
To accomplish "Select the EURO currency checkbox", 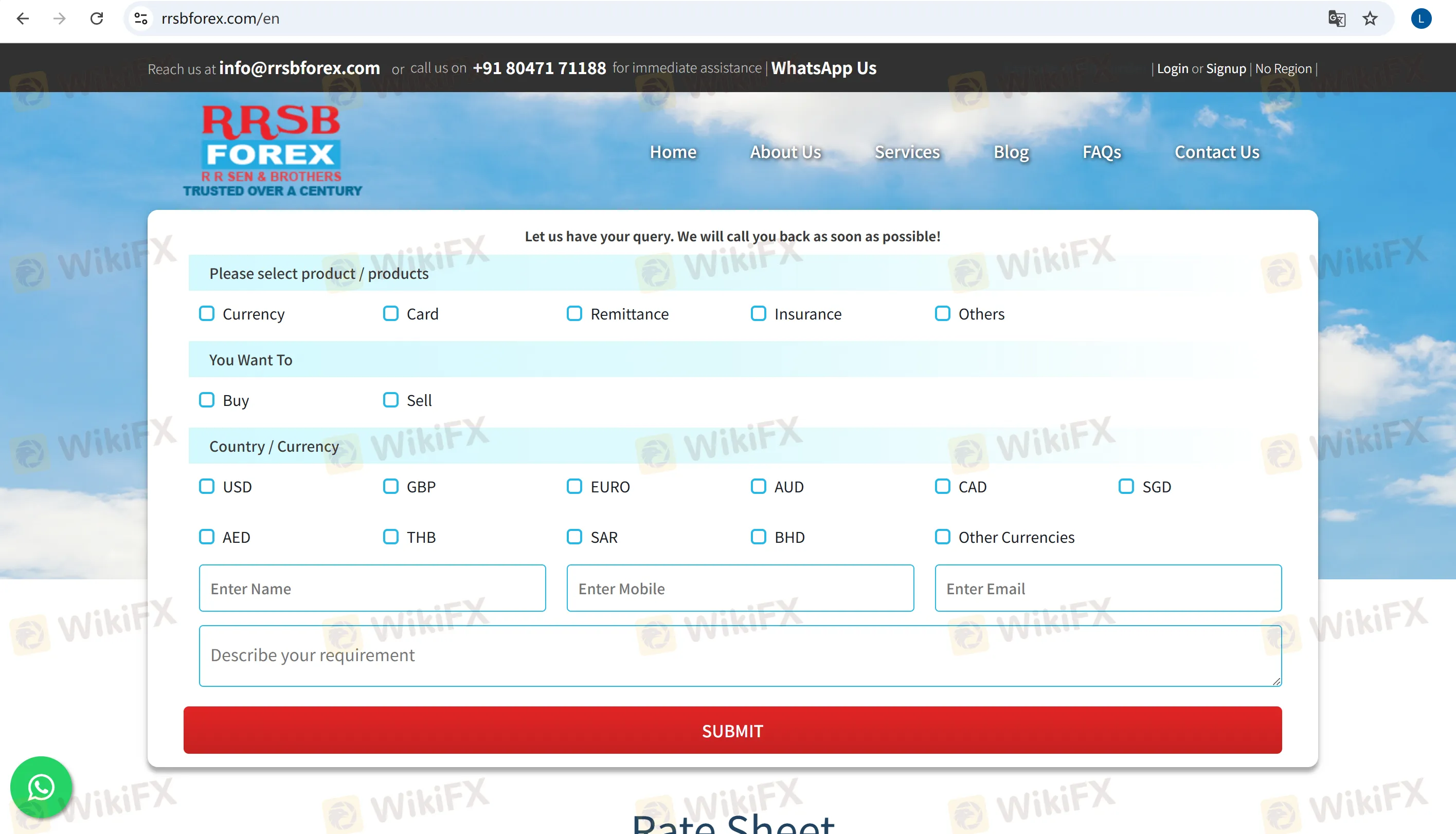I will tap(574, 486).
